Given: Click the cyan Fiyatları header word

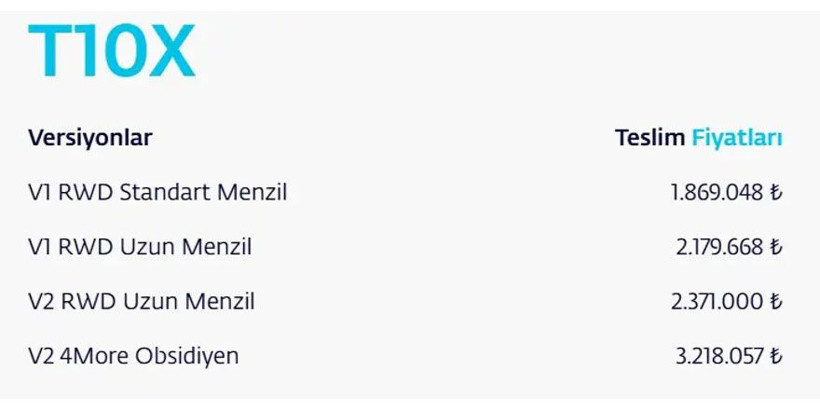Looking at the screenshot, I should (737, 137).
